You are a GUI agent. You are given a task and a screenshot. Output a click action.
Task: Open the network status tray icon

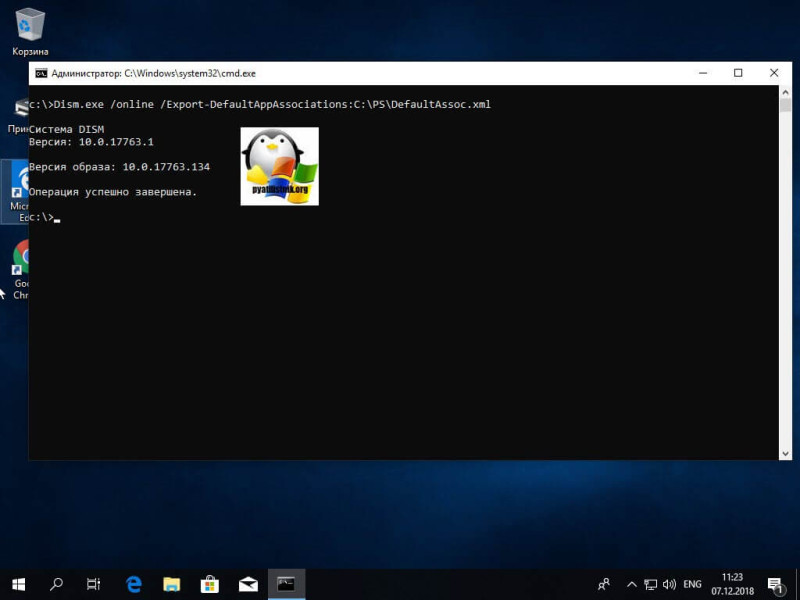coord(651,584)
